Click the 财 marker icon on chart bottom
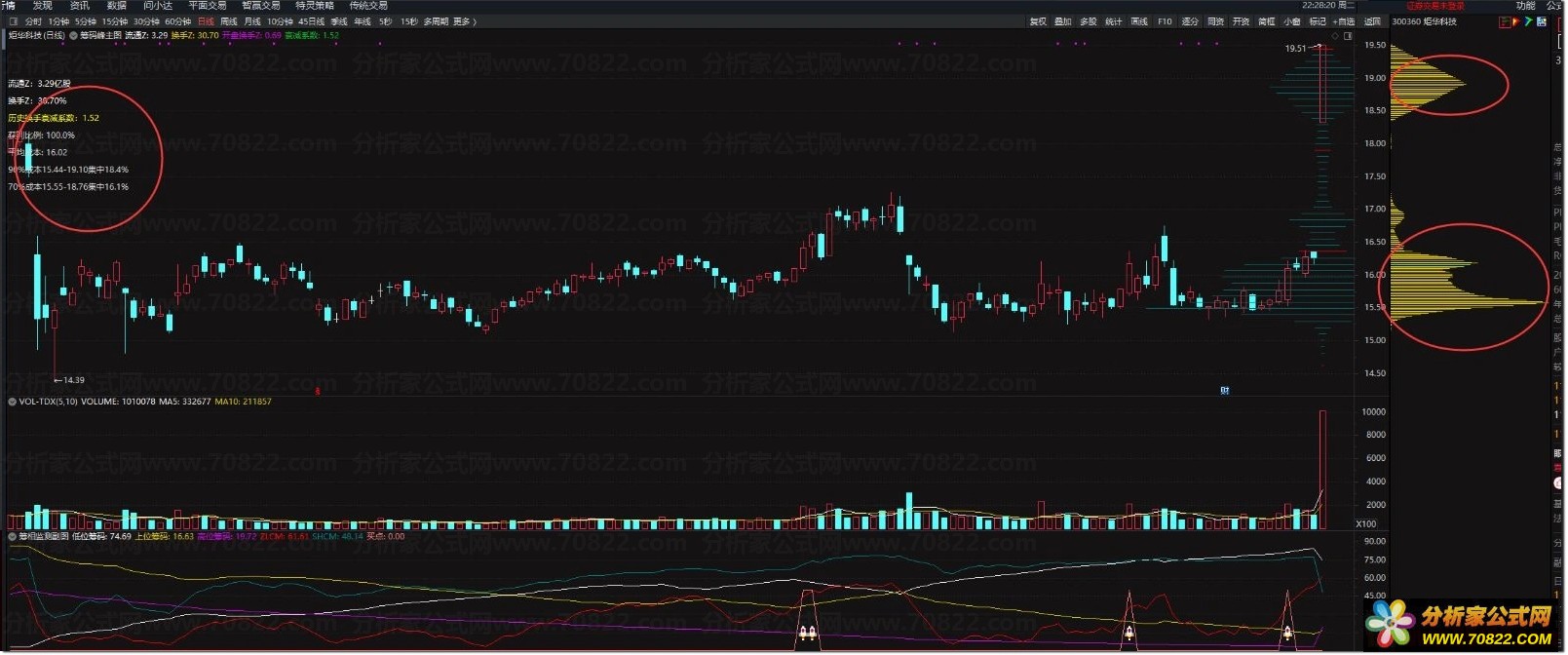The width and height of the screenshot is (1568, 655). coord(1225,391)
